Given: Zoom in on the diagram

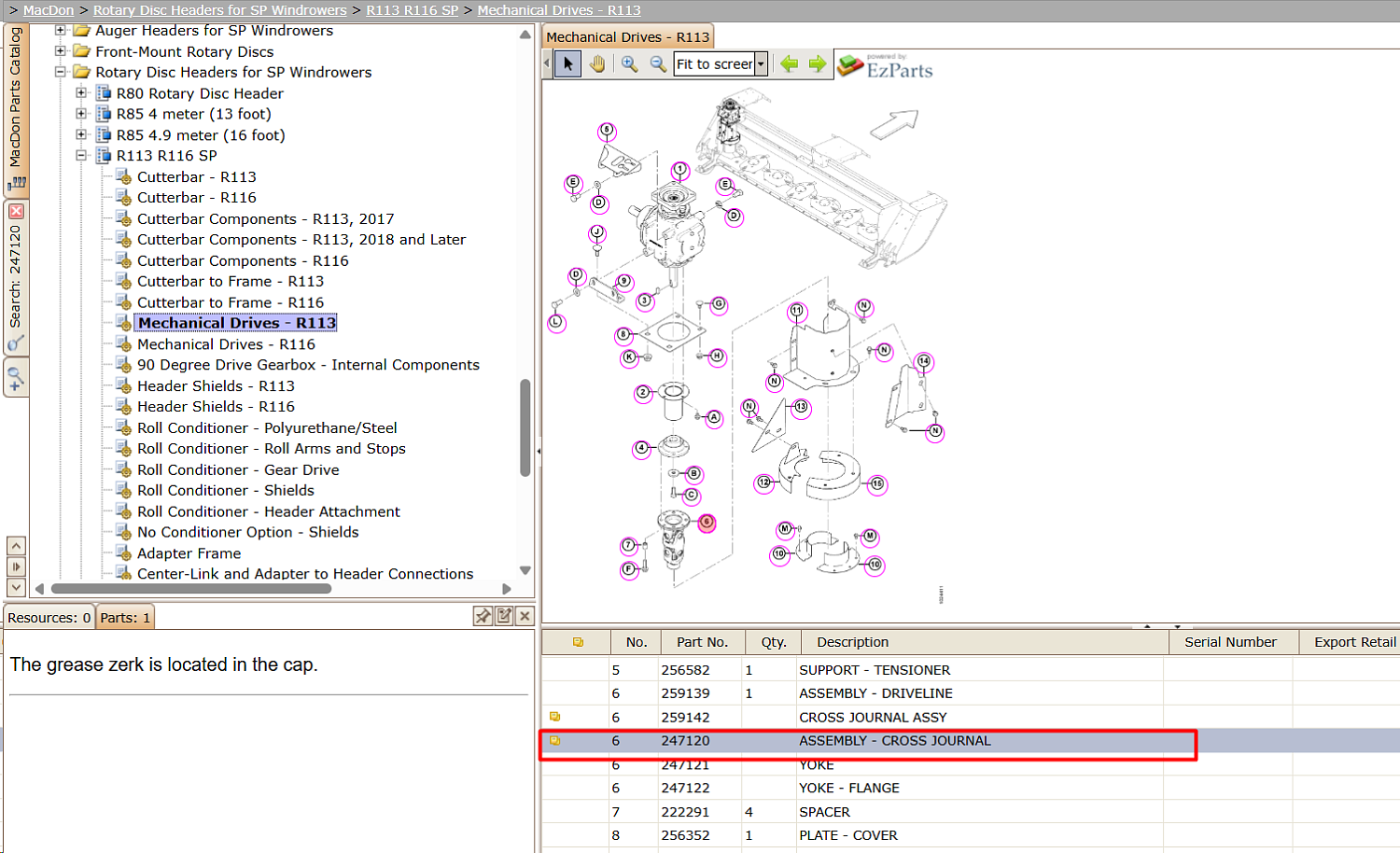Looking at the screenshot, I should point(630,63).
